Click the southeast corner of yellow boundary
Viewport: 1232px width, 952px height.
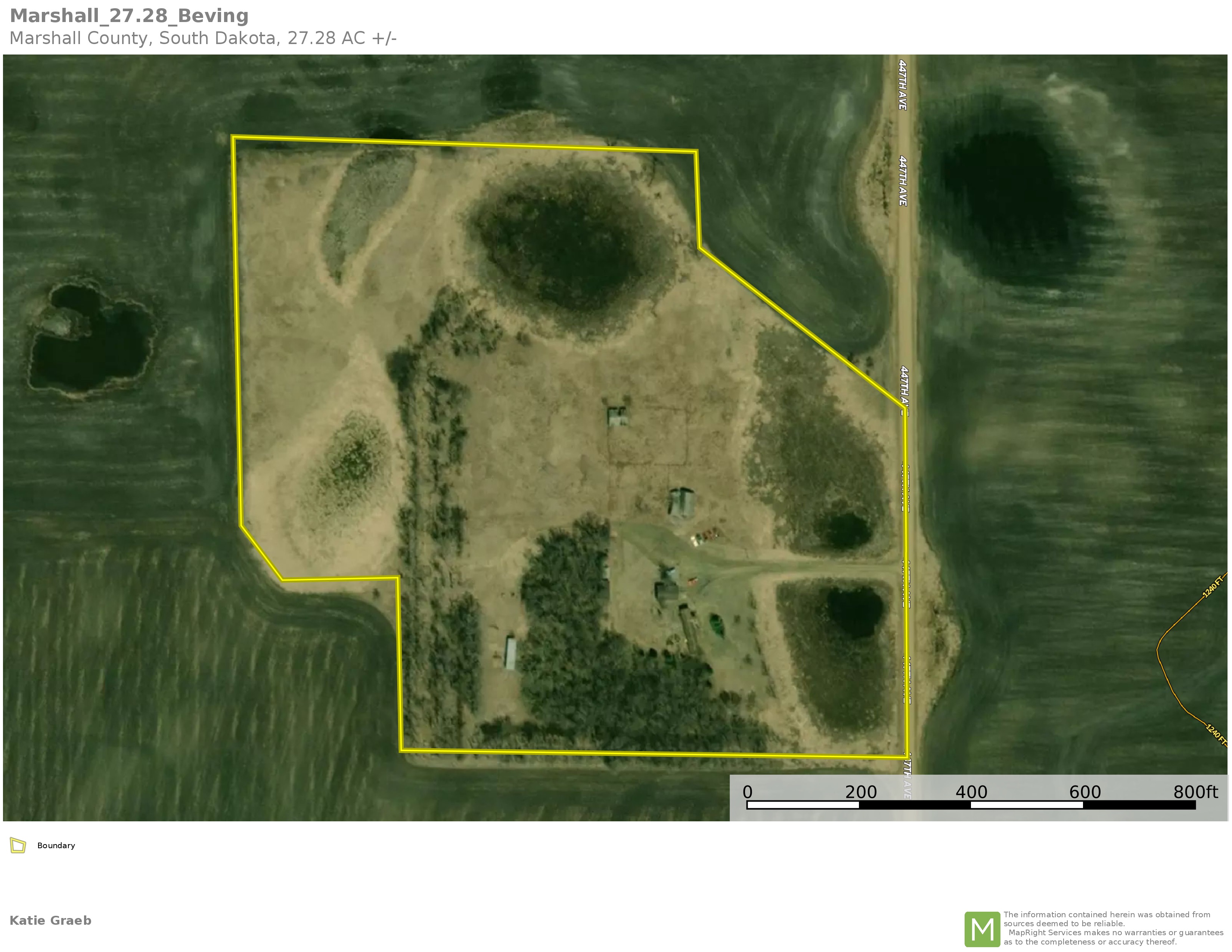[906, 757]
